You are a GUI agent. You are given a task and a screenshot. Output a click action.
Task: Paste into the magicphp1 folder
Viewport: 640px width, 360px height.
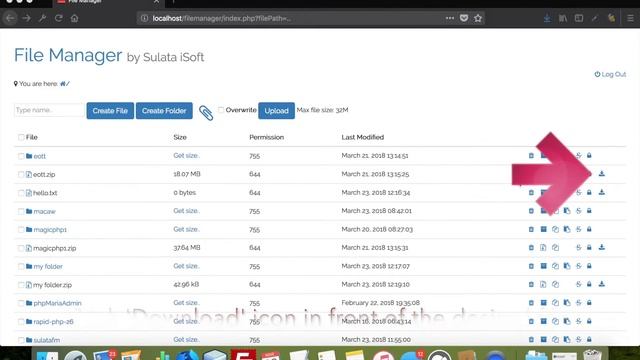(567, 229)
